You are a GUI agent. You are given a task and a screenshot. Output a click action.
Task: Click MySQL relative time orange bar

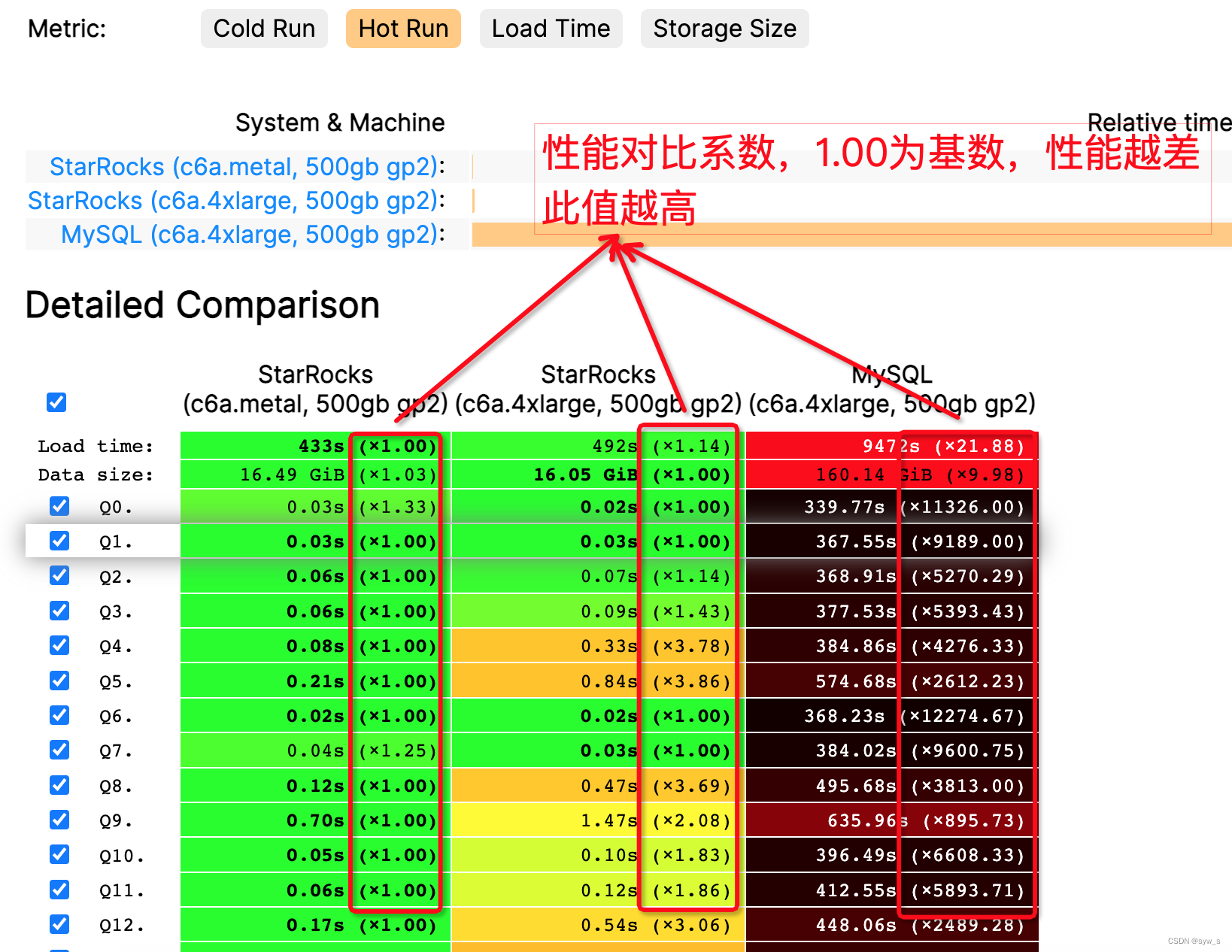[x=851, y=235]
